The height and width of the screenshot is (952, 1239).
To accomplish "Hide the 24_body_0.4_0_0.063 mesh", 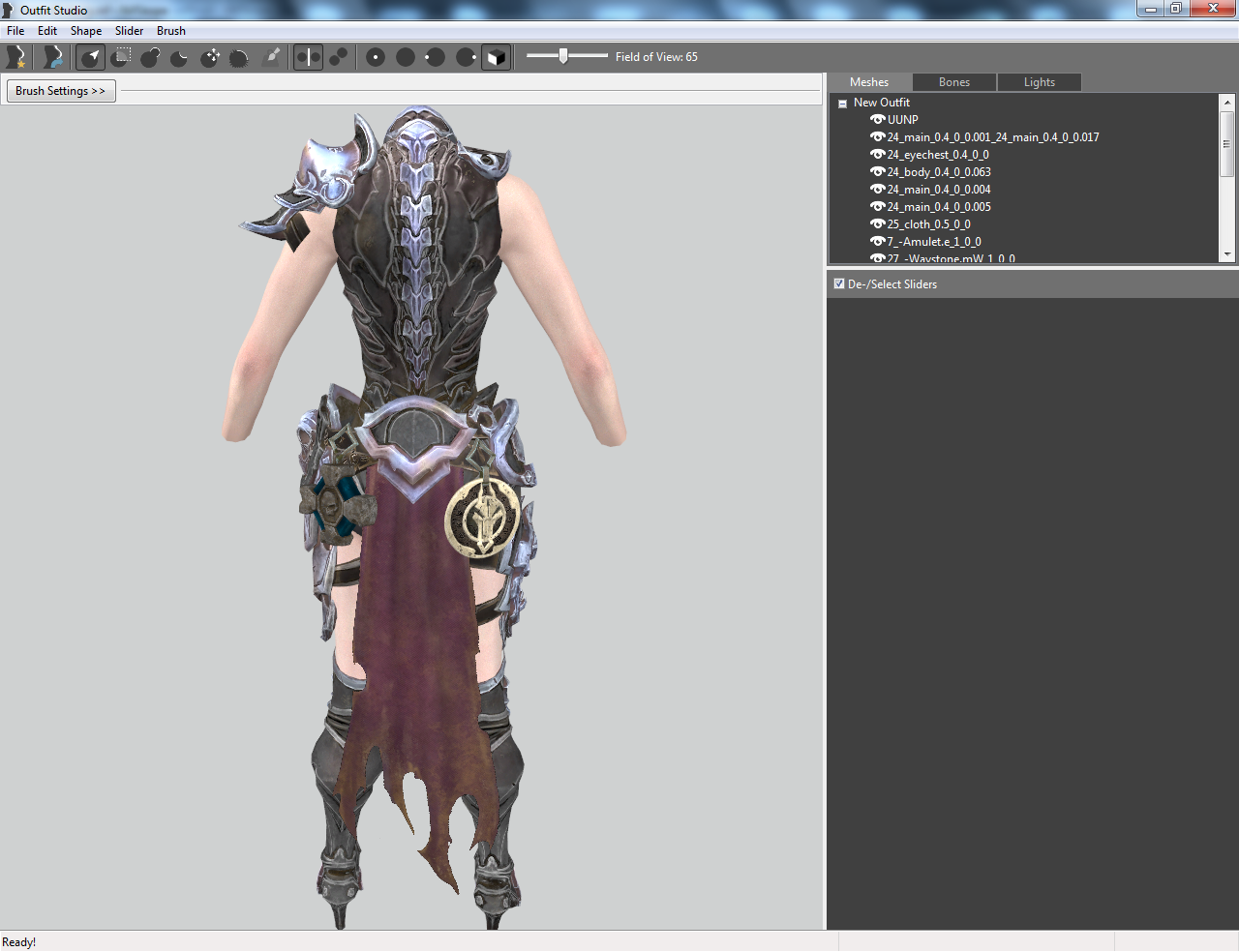I will click(x=877, y=172).
